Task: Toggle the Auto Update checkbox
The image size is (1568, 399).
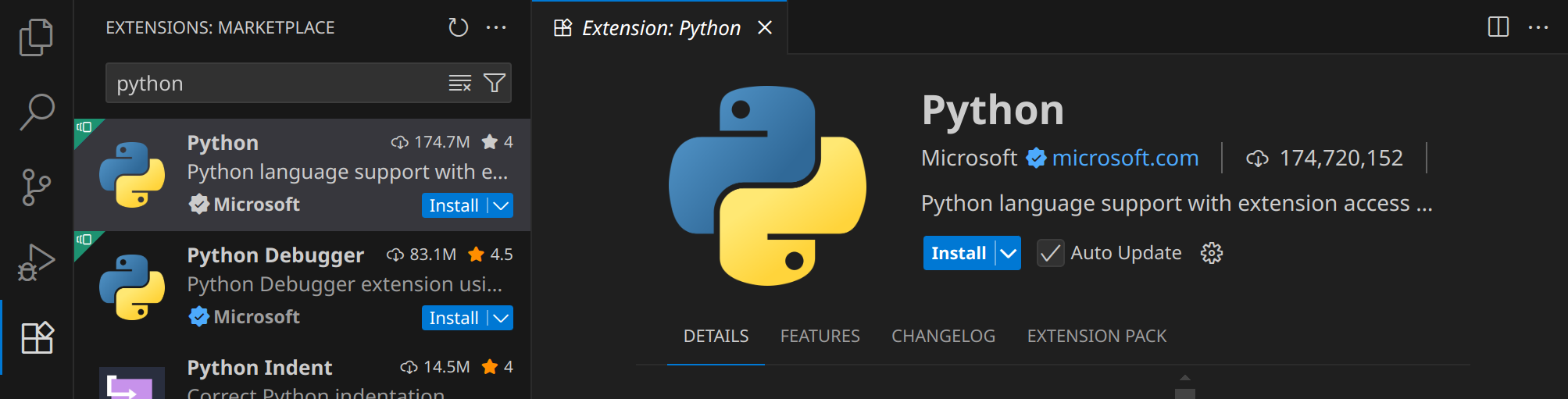Action: [x=1050, y=253]
